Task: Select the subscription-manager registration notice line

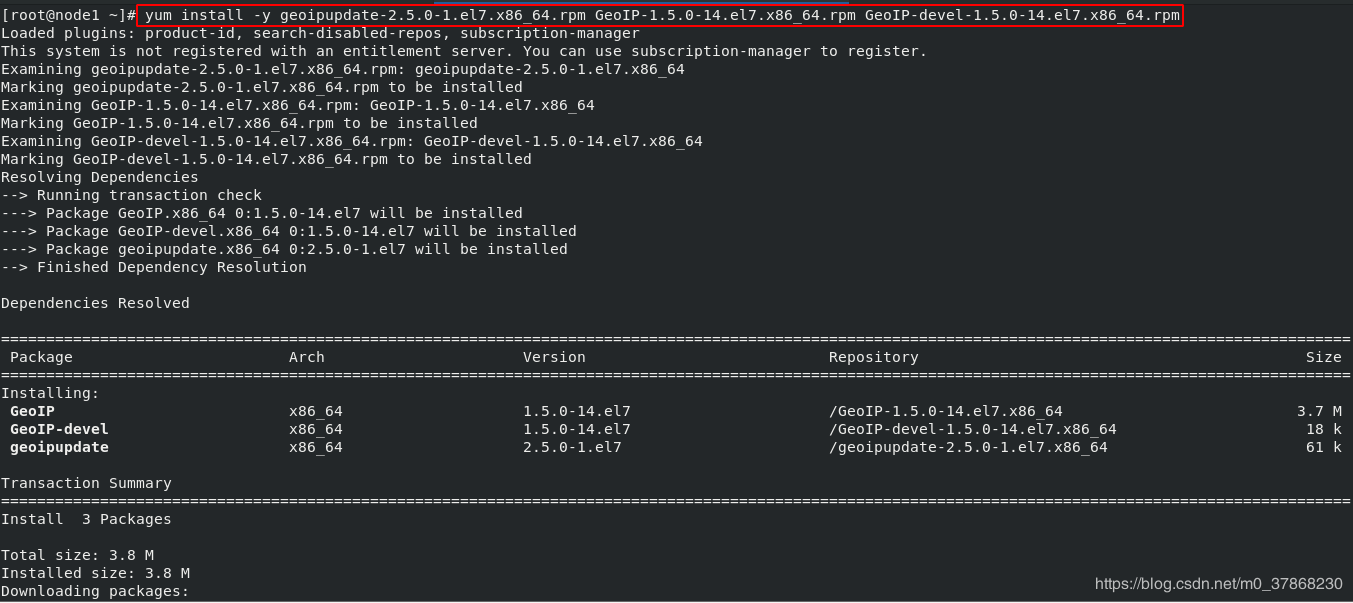Action: coord(464,51)
